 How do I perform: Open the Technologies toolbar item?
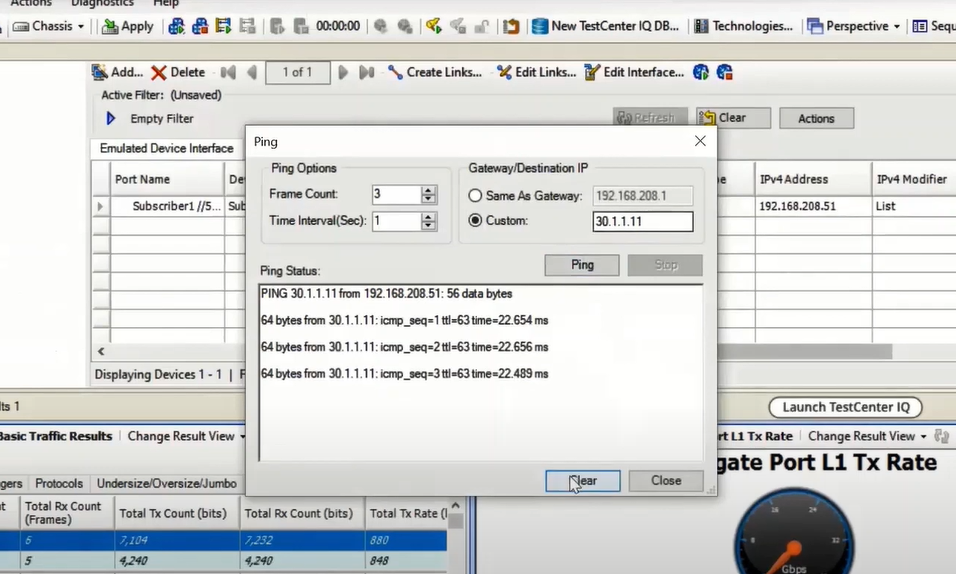(x=744, y=26)
